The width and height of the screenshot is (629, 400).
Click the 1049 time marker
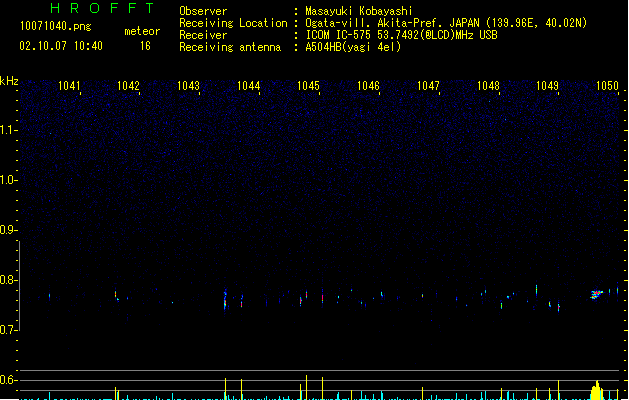(x=547, y=86)
